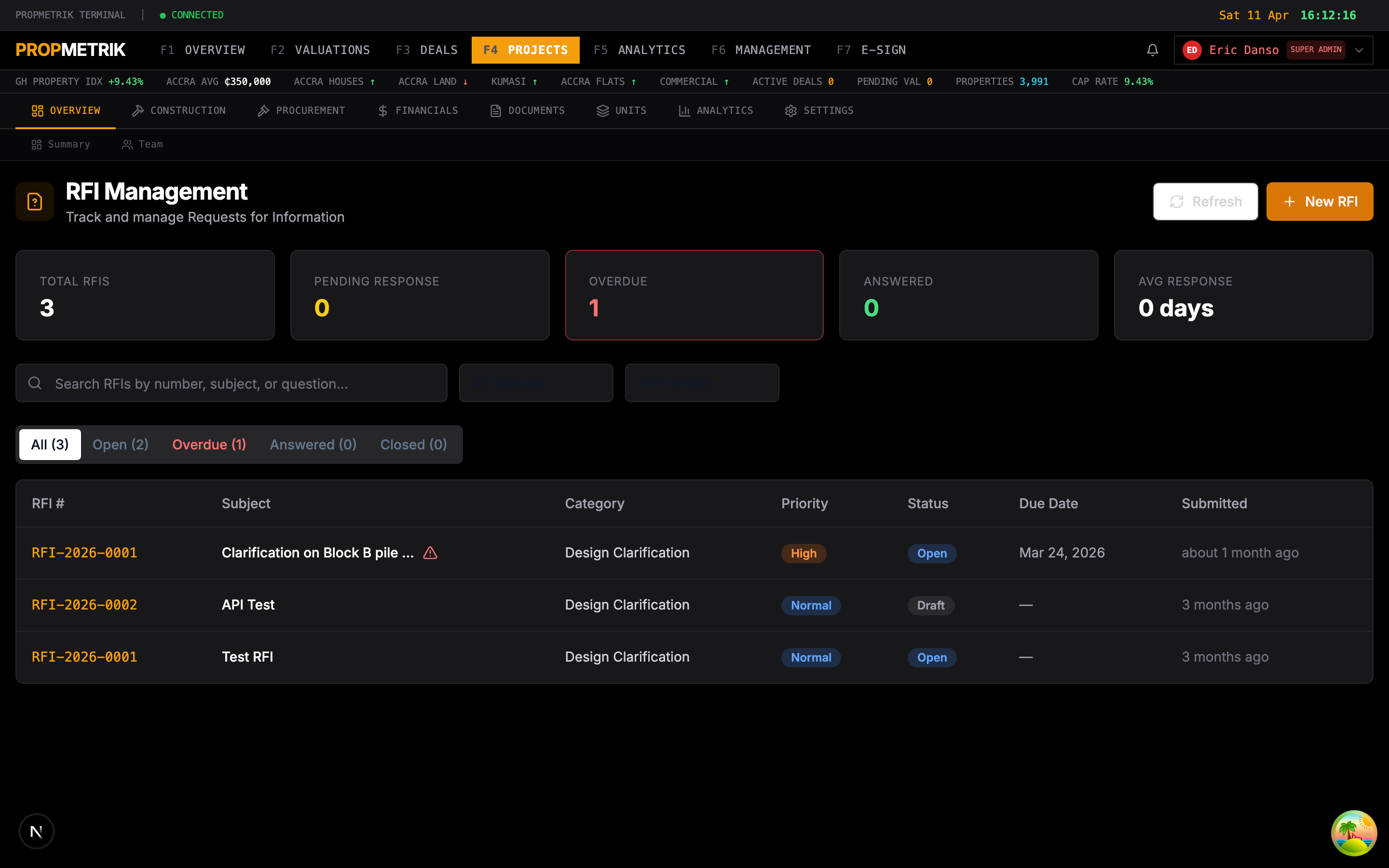Open the palm tree beach avatar widget
This screenshot has height=868, width=1389.
coord(1353,832)
